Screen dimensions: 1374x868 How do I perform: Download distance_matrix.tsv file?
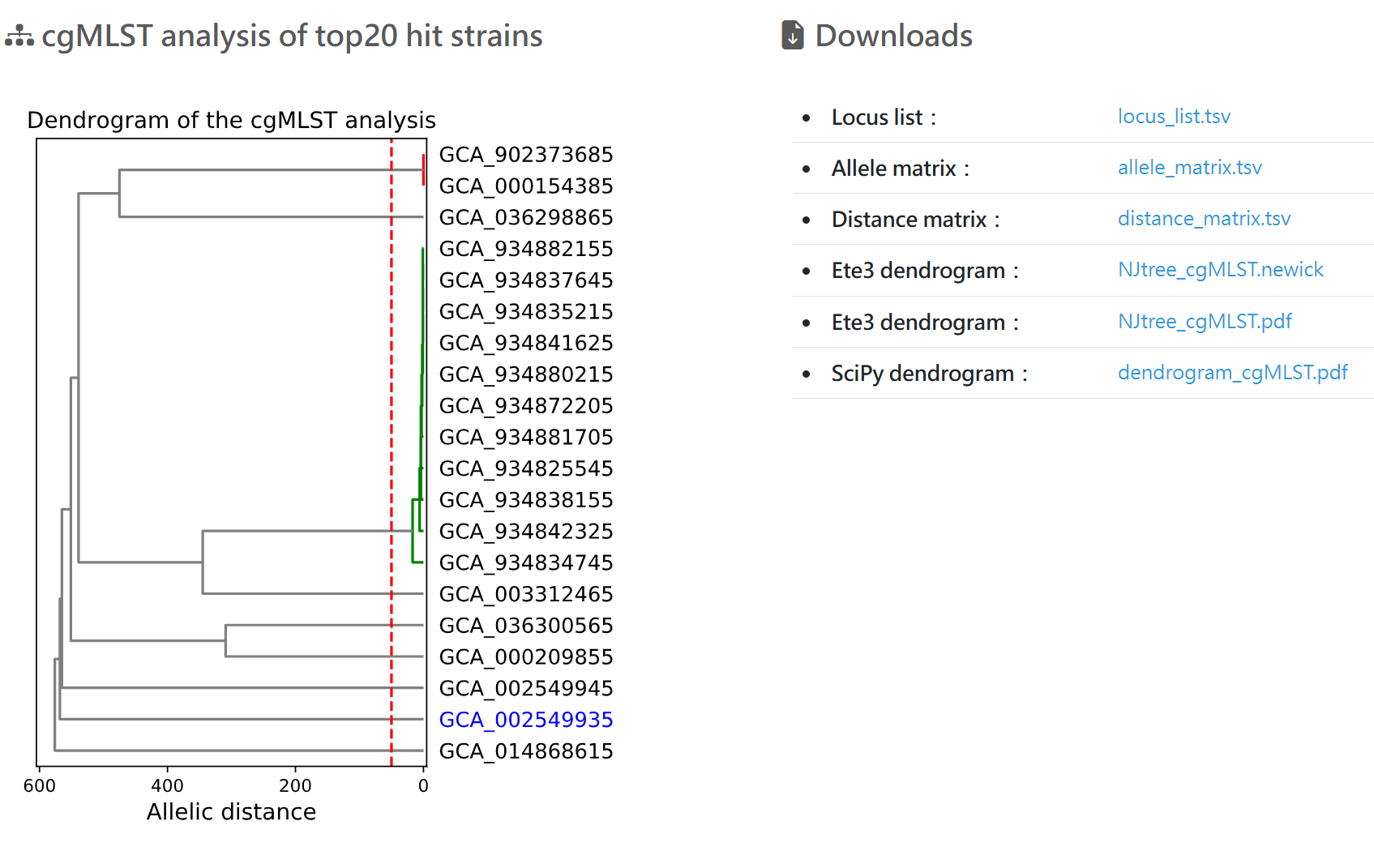1203,219
